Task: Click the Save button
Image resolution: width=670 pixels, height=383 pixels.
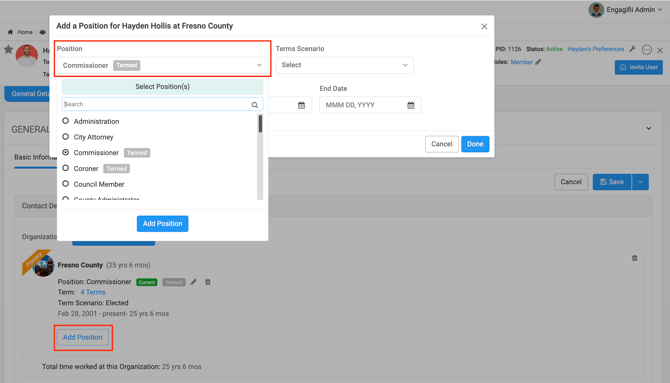Action: [612, 182]
